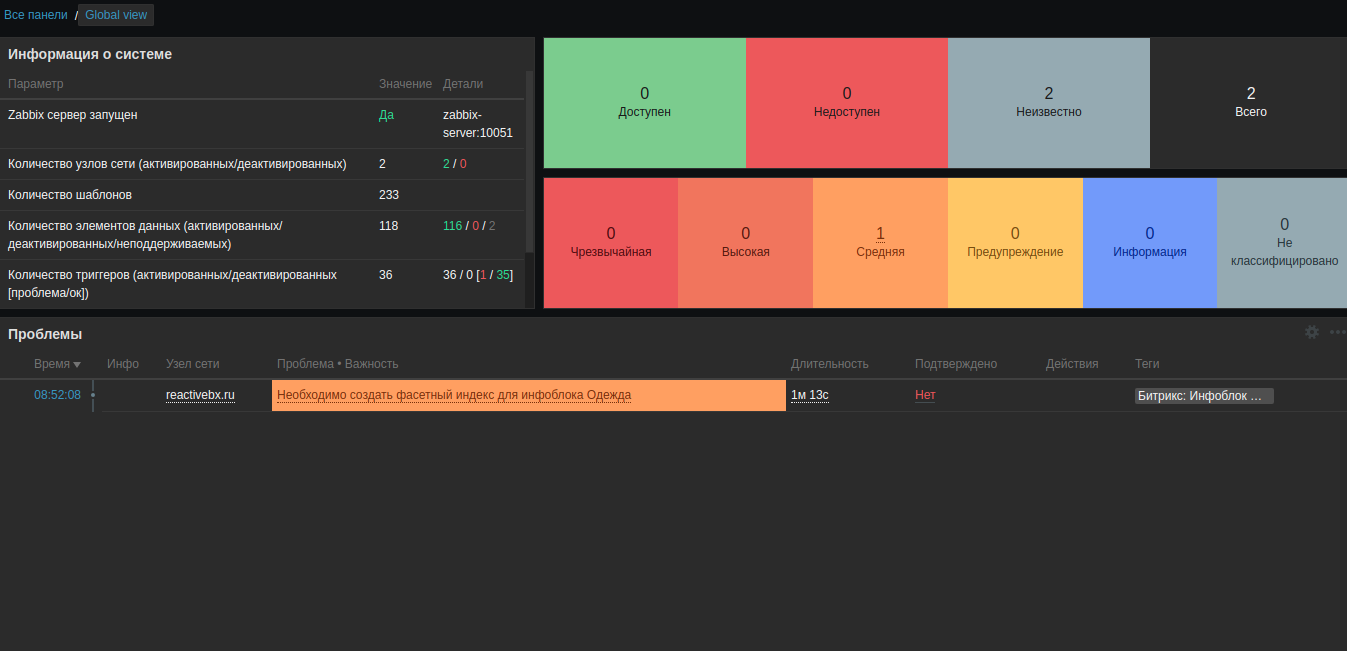Screen dimensions: 1347x651
Task: Click the yellow Предупреждение severity tile
Action: click(x=1015, y=243)
